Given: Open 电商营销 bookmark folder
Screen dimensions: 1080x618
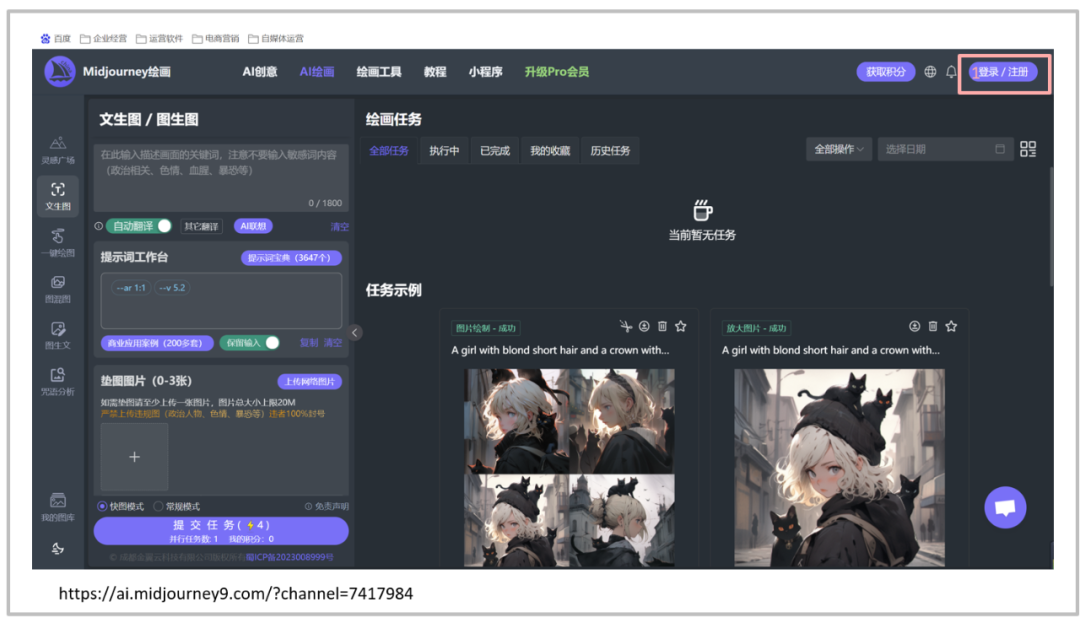Looking at the screenshot, I should pyautogui.click(x=215, y=39).
